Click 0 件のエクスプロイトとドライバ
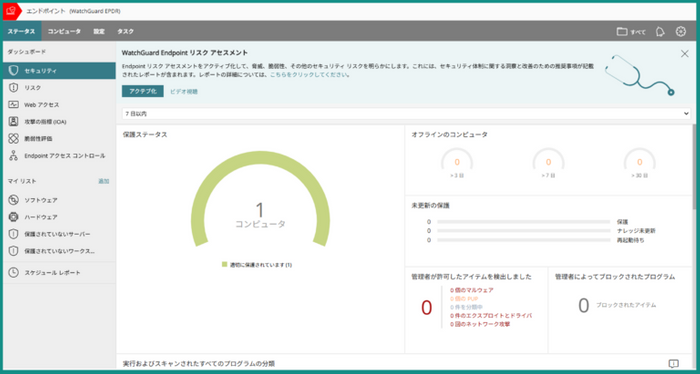Screen dimensions: 700x374 tap(491, 316)
